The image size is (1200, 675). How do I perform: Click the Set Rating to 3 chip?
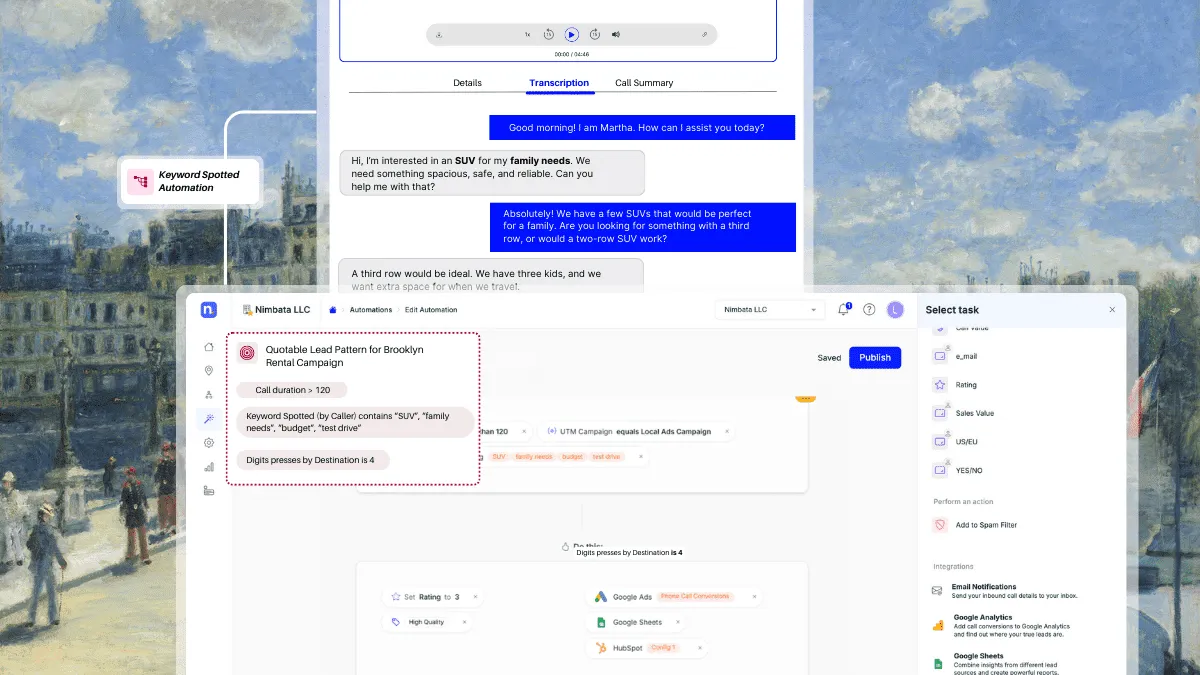coord(434,597)
